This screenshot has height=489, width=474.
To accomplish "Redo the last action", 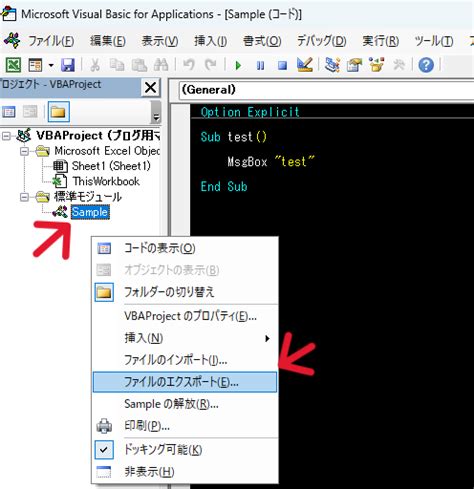I will pos(210,65).
